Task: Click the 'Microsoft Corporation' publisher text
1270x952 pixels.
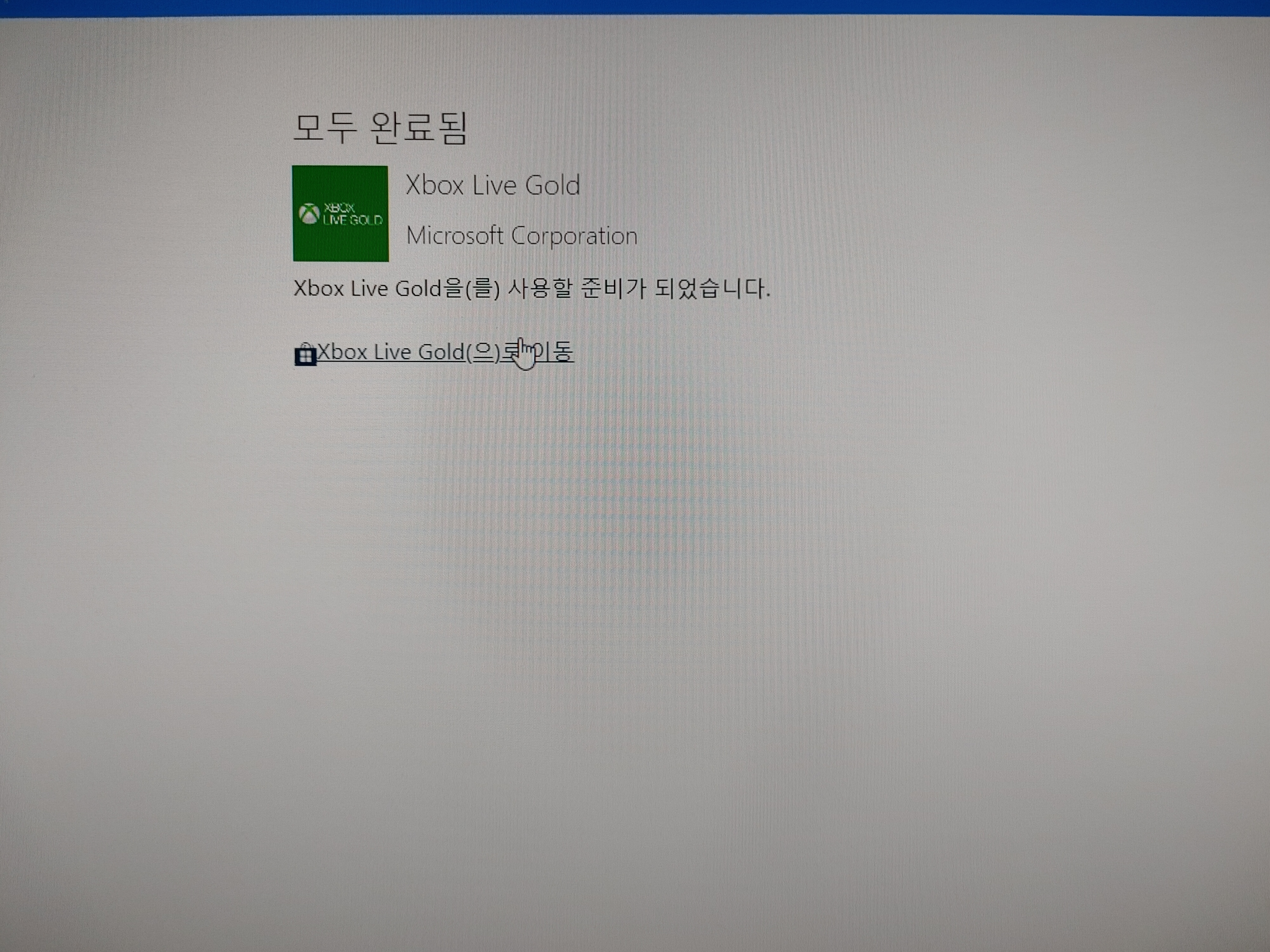Action: 522,236
